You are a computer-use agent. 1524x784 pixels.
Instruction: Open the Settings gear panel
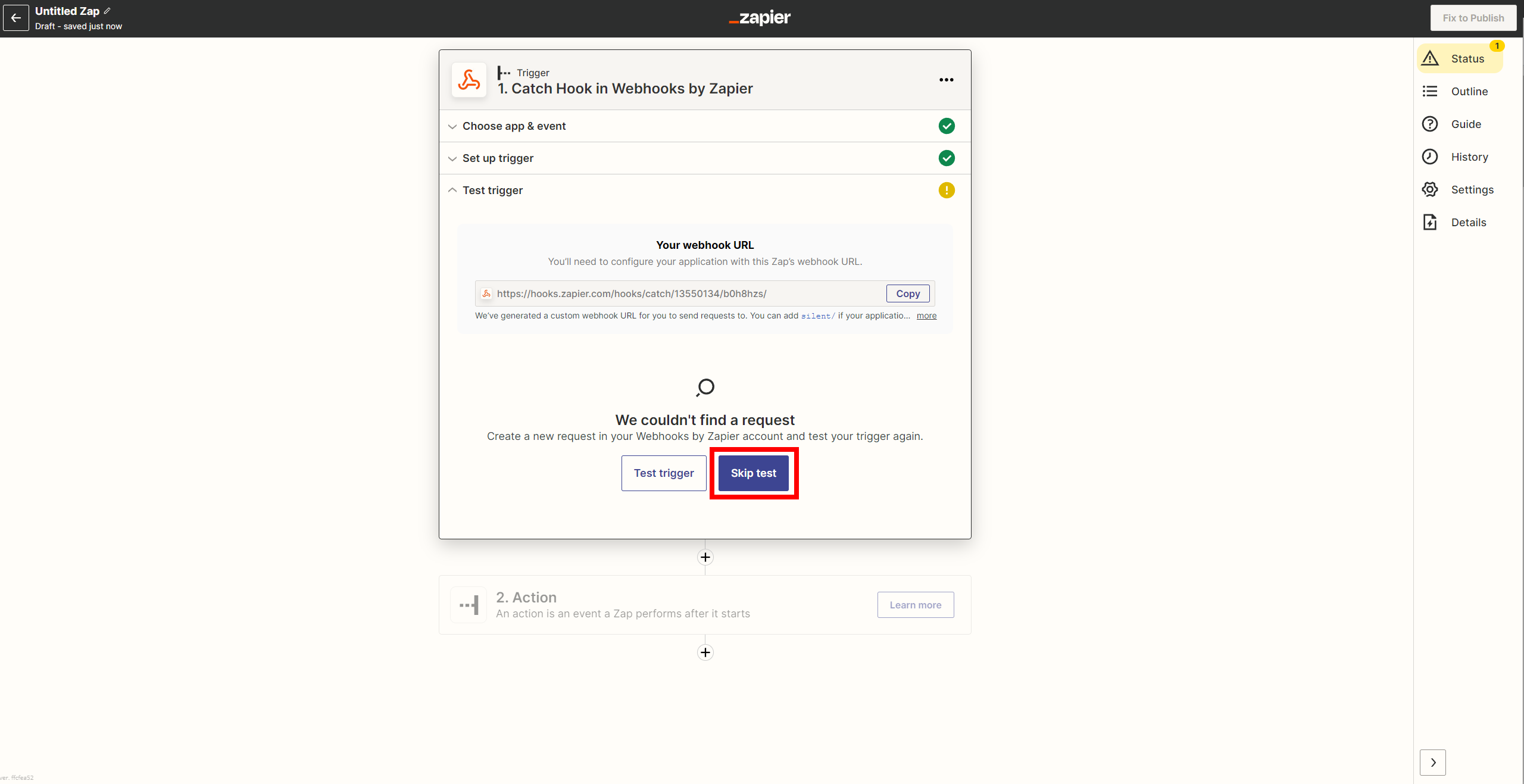(1471, 189)
